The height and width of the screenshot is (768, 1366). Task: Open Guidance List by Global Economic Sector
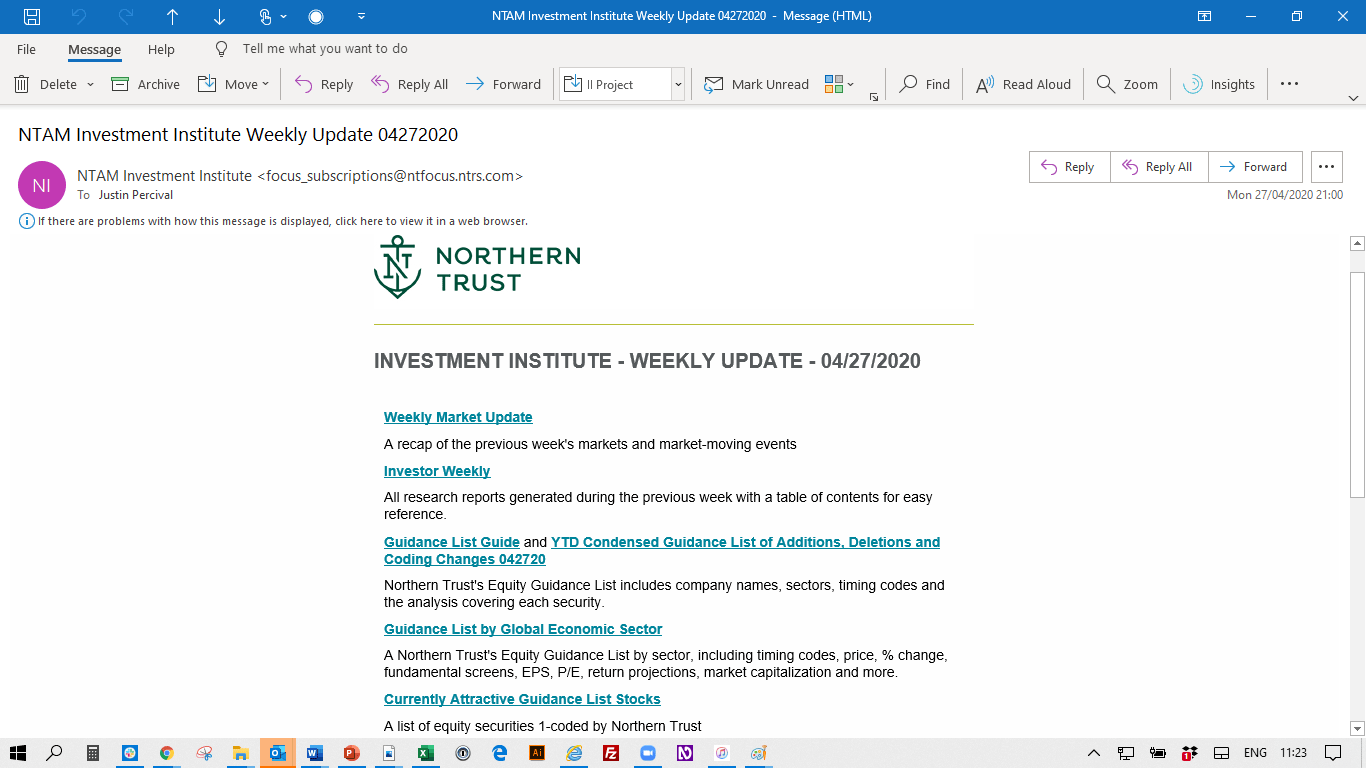pos(523,629)
